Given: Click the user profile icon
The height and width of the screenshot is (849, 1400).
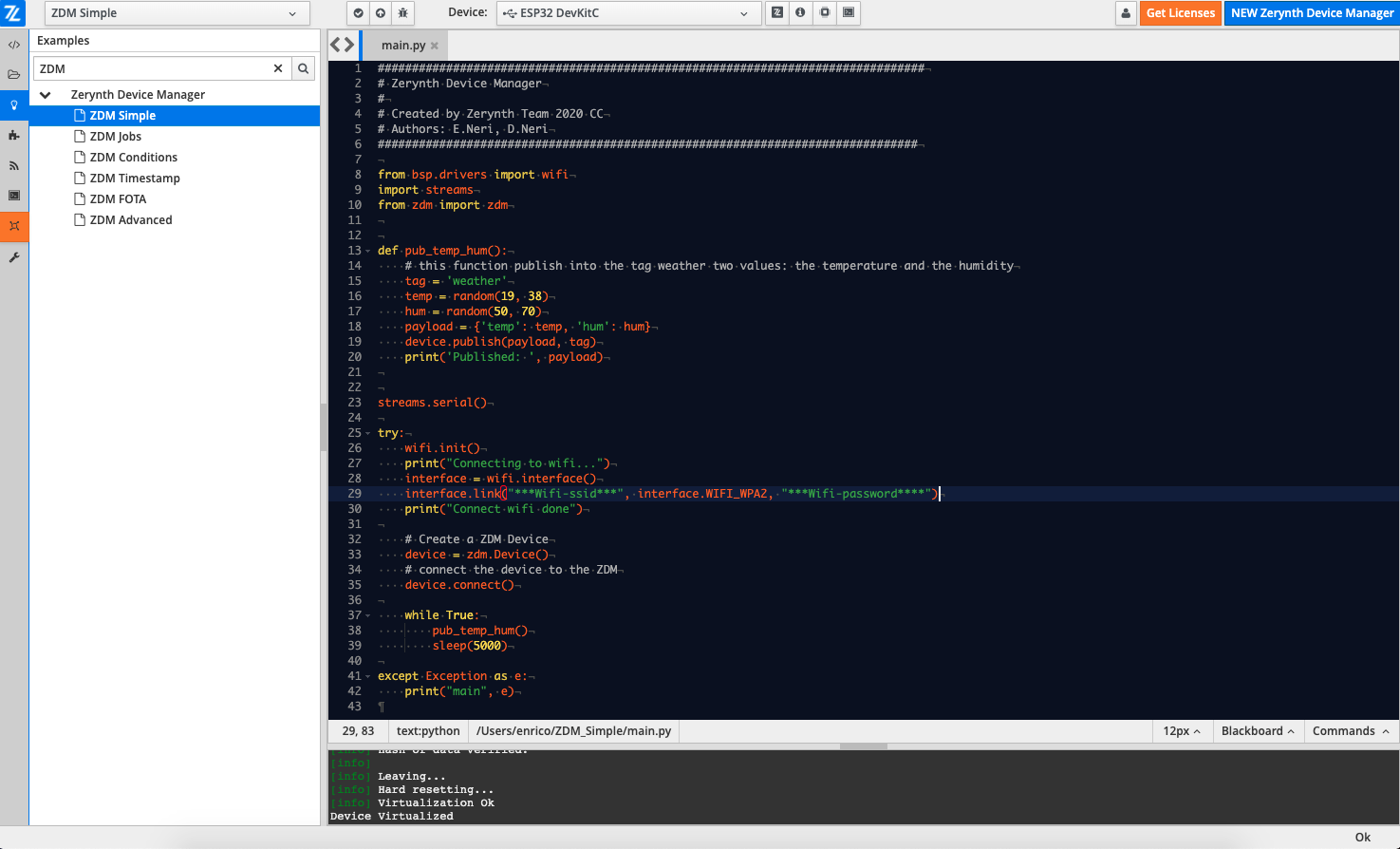Looking at the screenshot, I should pos(1126,13).
